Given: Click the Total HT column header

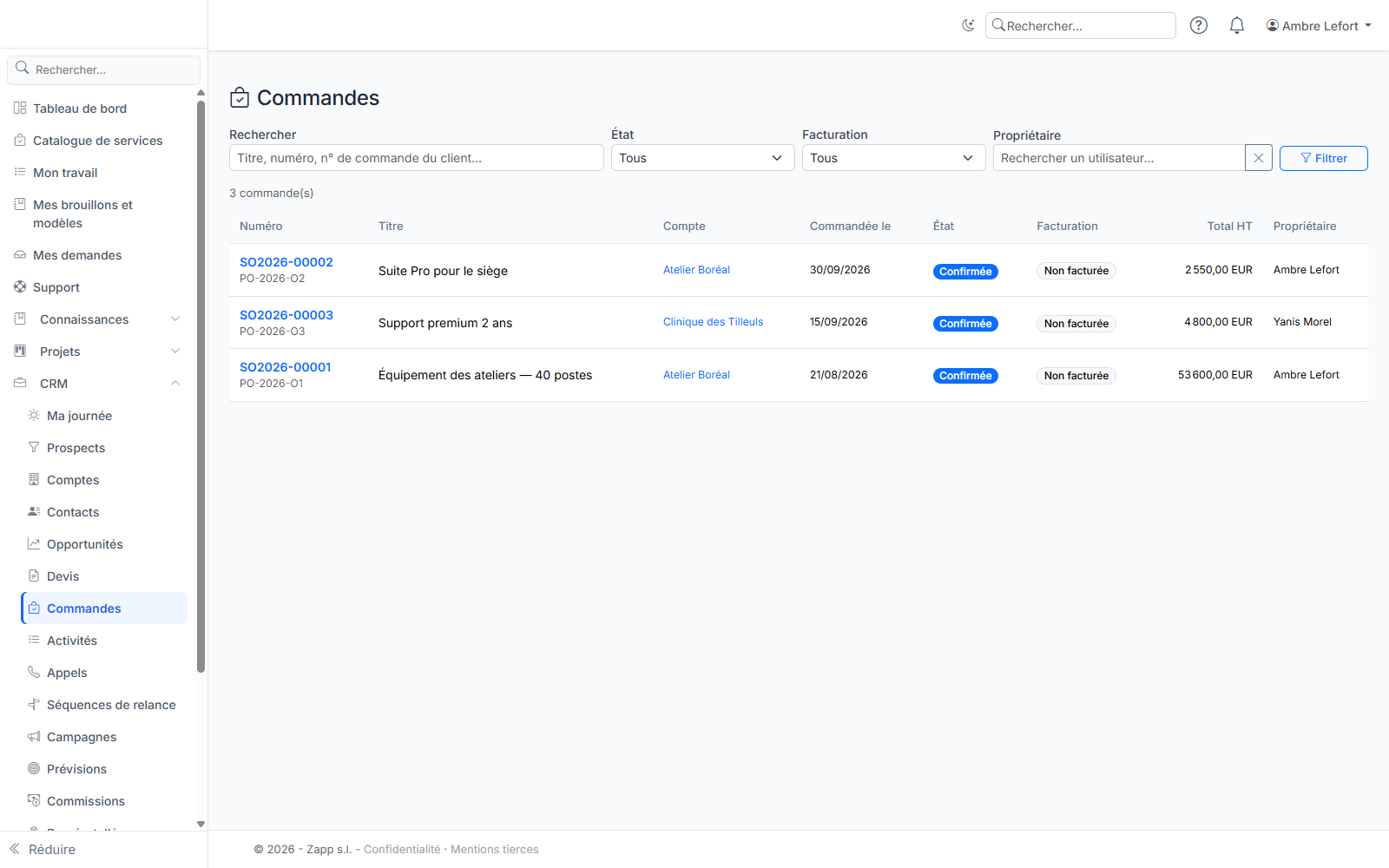Looking at the screenshot, I should (1229, 226).
